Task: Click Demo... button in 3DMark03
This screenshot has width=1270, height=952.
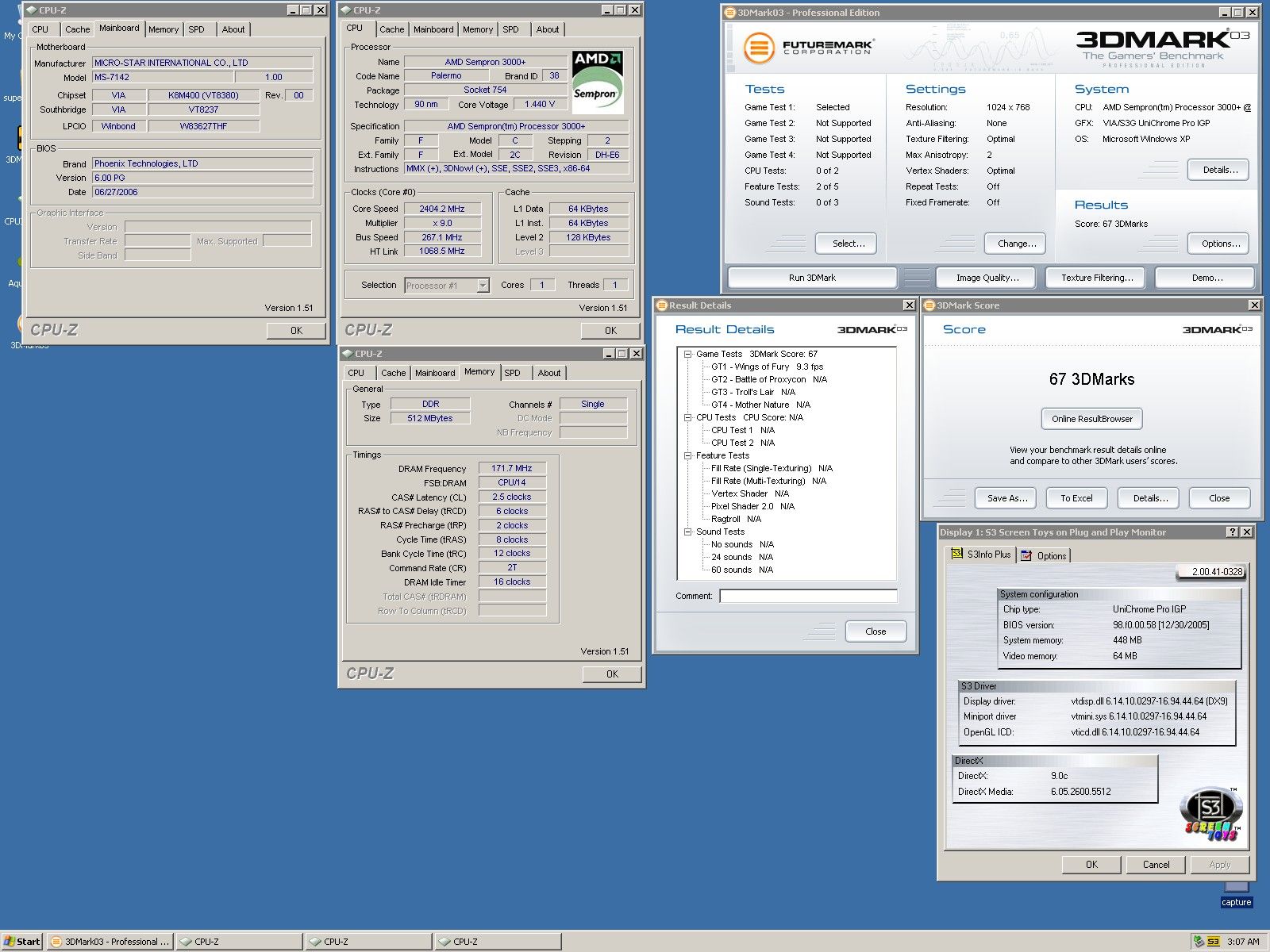Action: pos(1206,278)
